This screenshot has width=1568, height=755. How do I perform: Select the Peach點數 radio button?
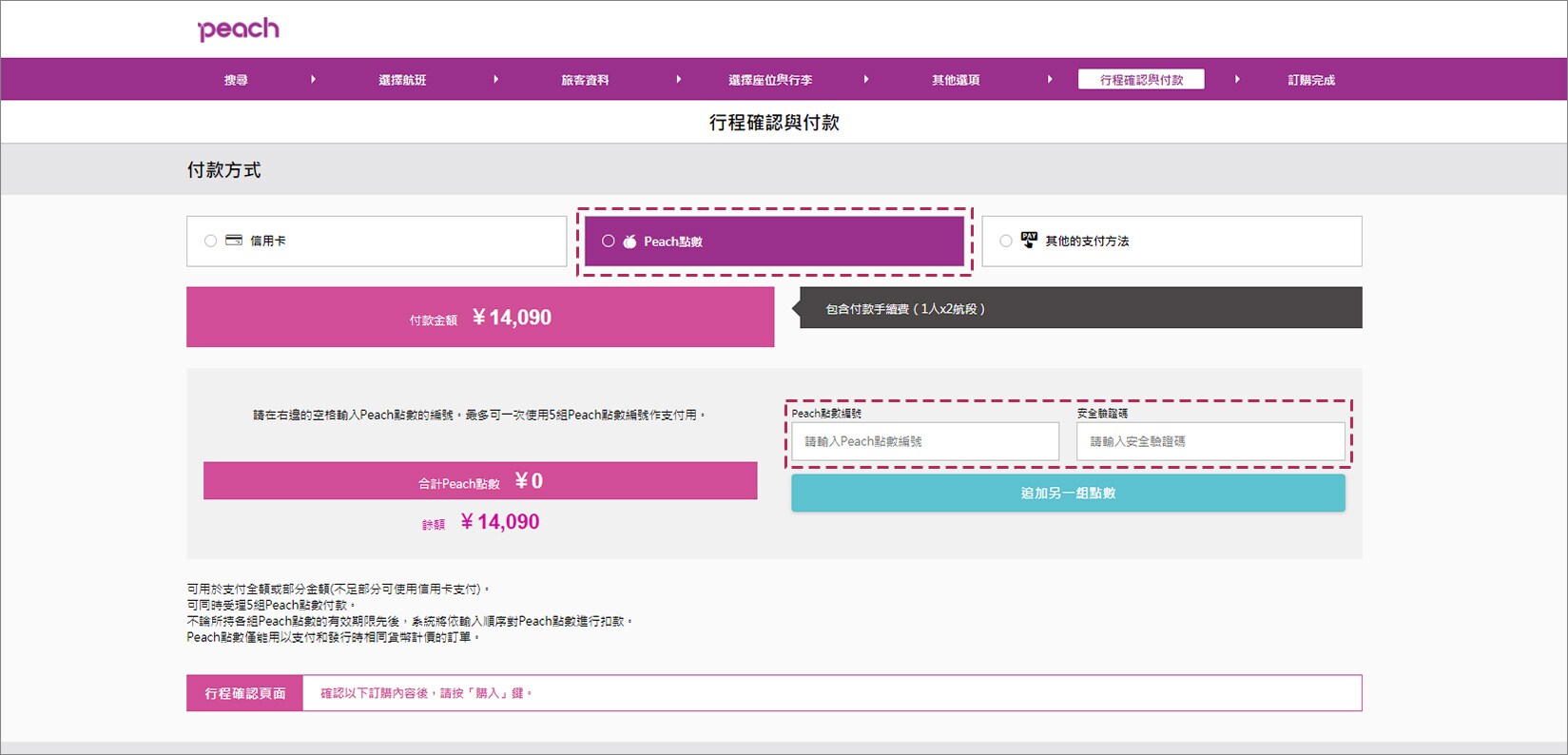[609, 242]
